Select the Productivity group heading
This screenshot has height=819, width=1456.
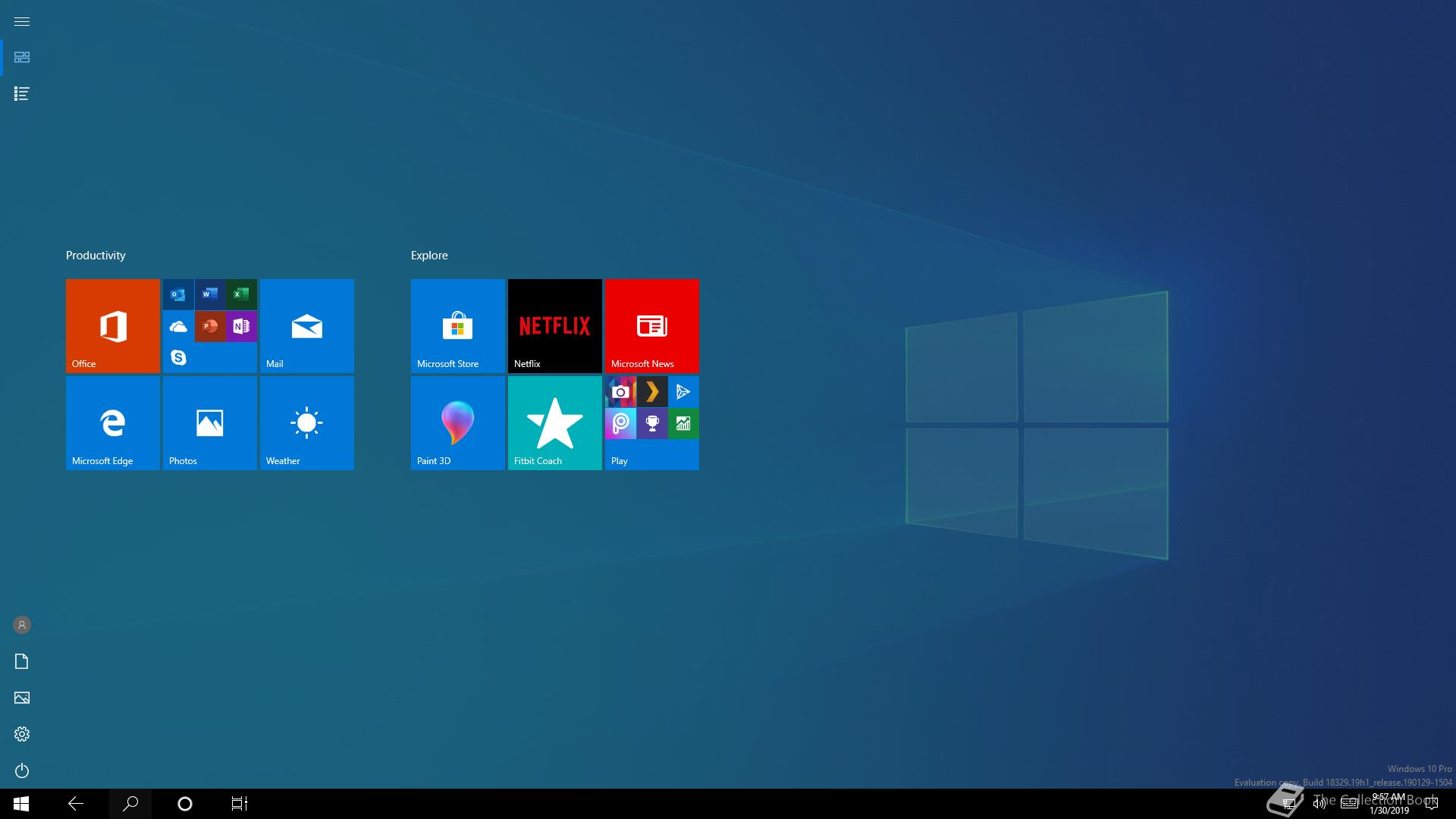[96, 256]
